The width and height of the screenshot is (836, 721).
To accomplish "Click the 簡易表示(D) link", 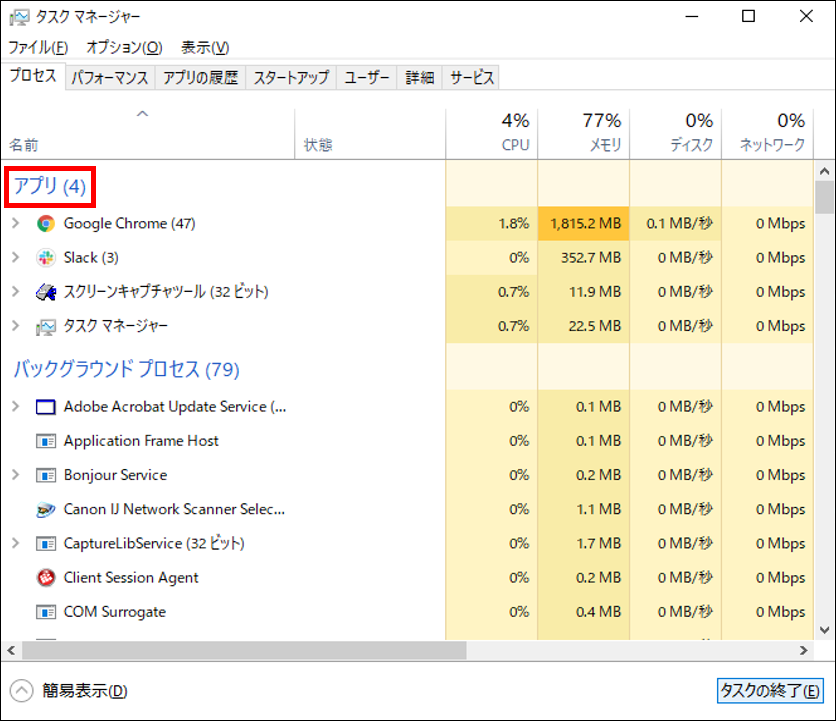I will 85,691.
